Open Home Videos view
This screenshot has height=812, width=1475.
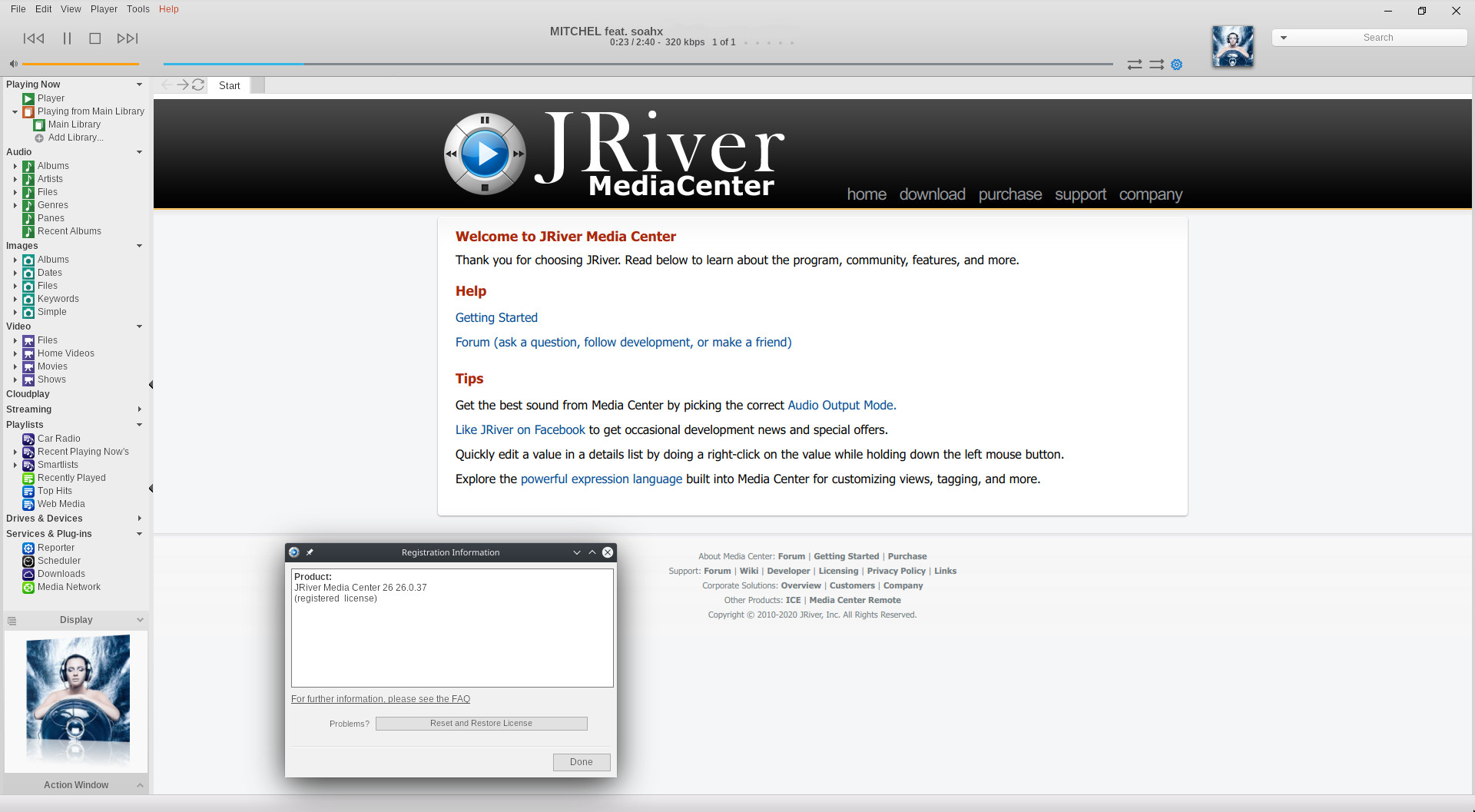[66, 353]
